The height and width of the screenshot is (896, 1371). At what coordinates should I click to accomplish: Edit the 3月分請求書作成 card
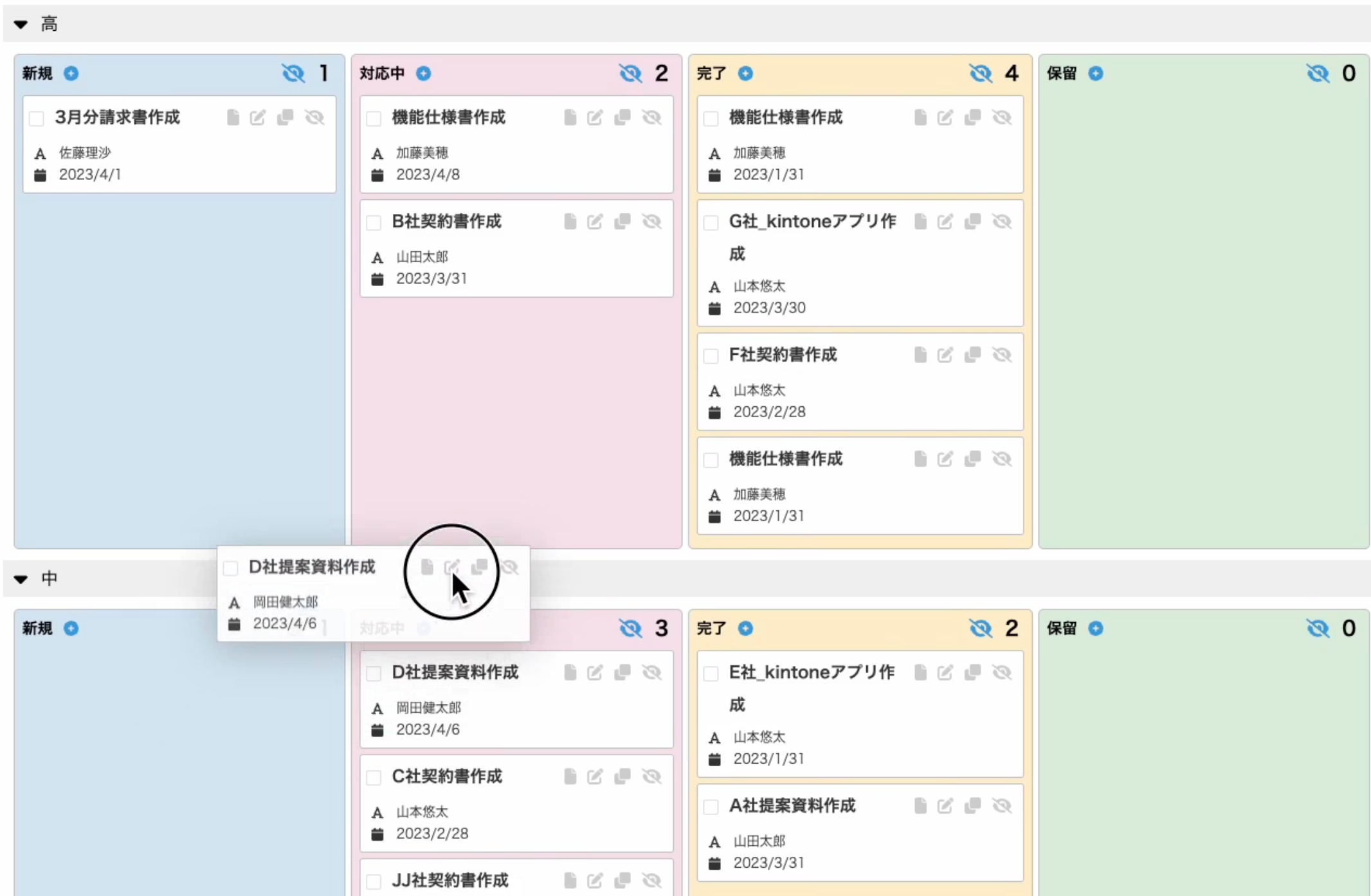coord(258,118)
